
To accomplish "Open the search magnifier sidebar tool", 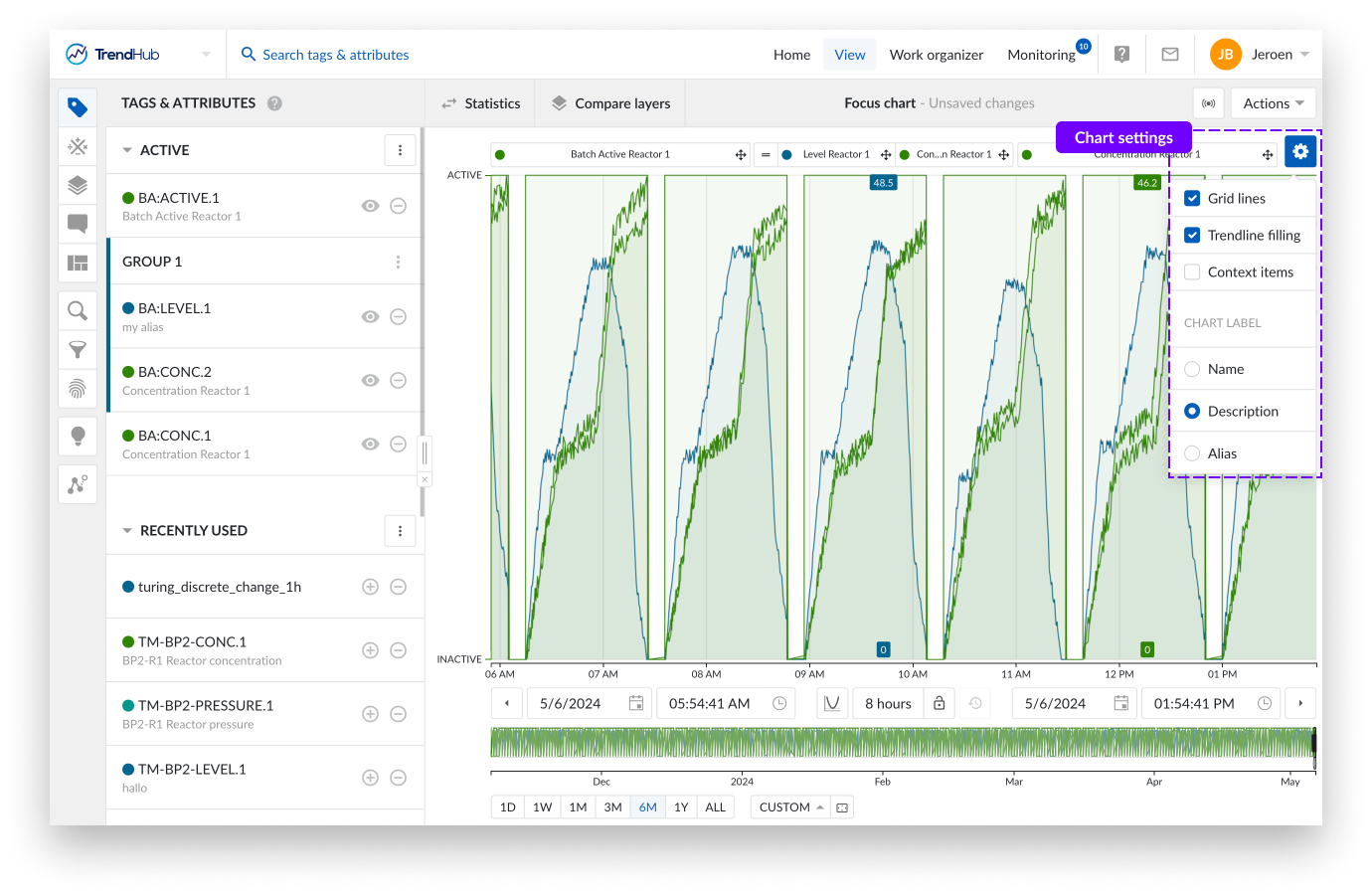I will click(x=78, y=311).
